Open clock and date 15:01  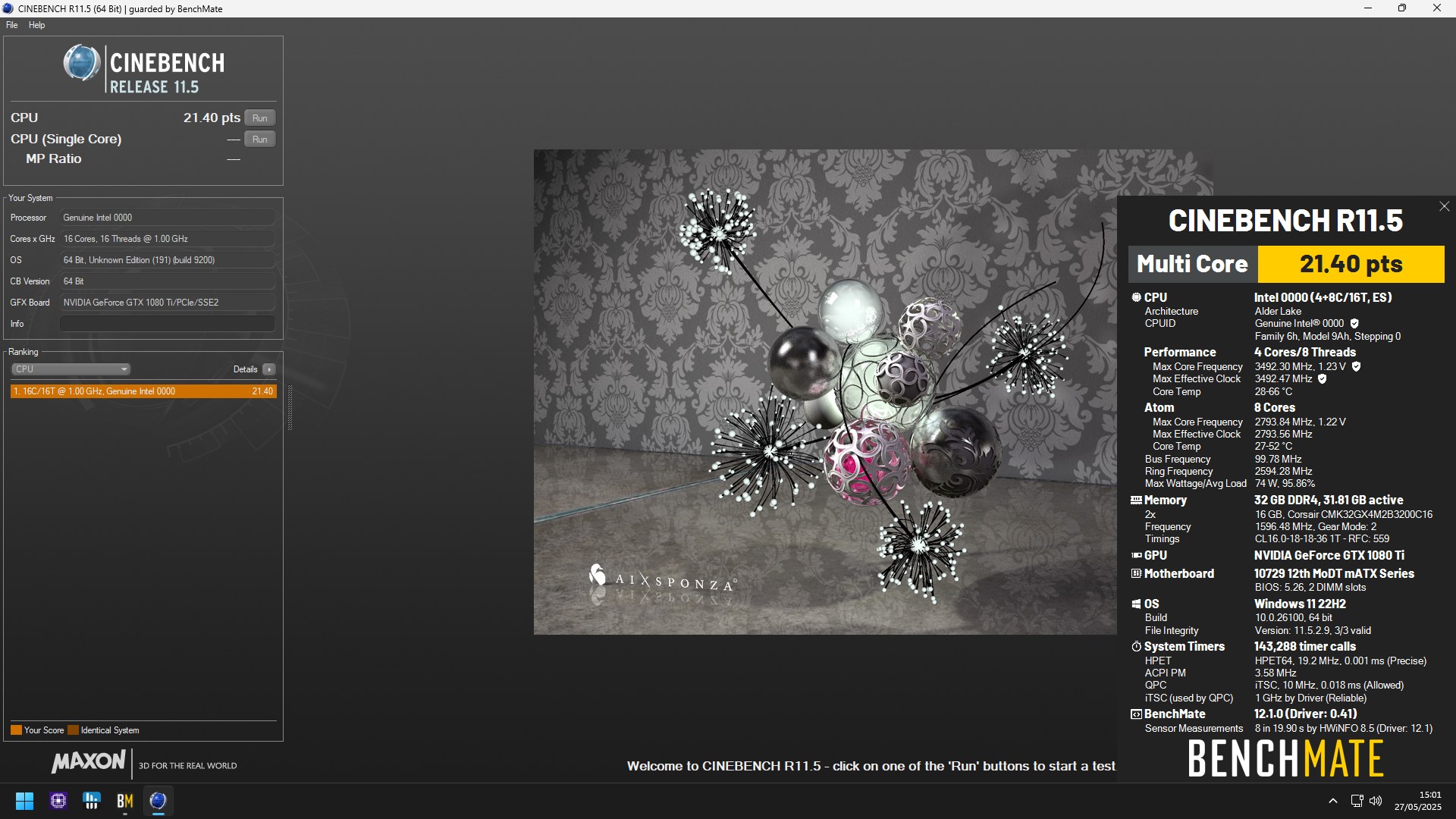1417,801
